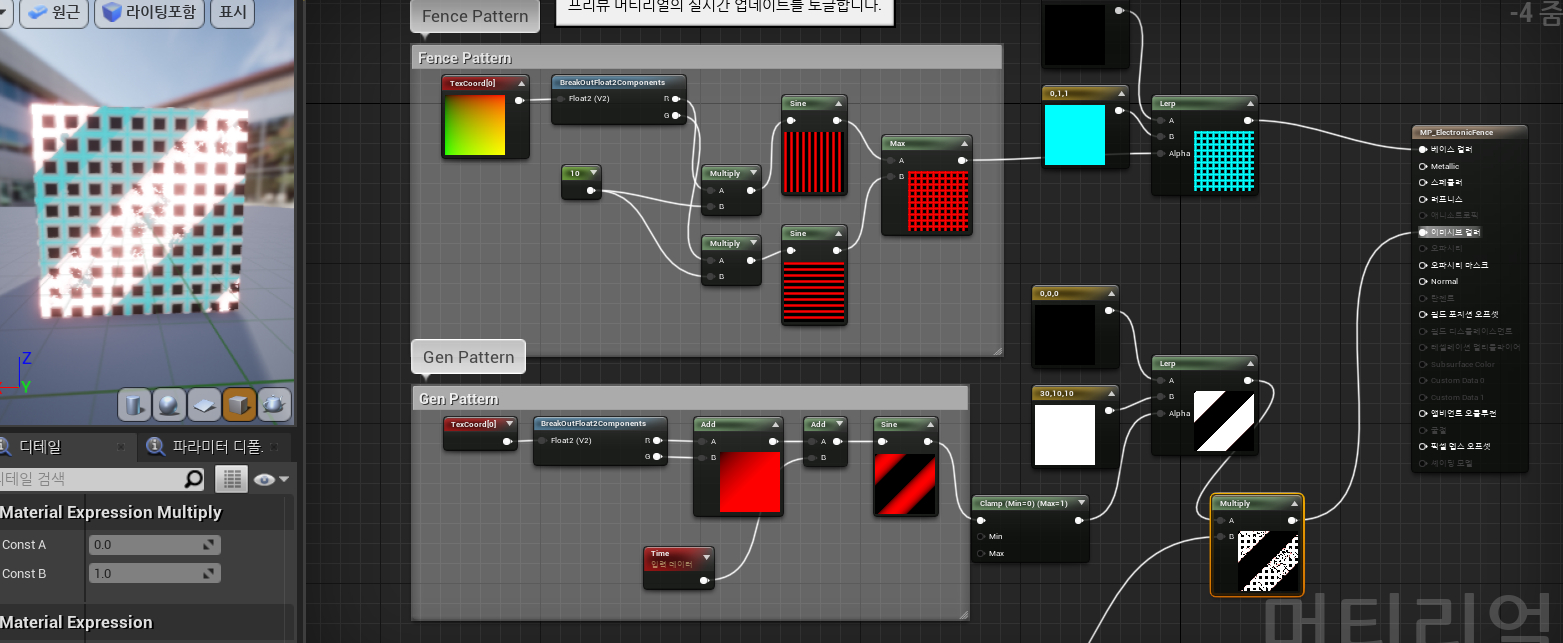1563x643 pixels.
Task: Toggle preview arrow on selected Multiply node
Action: (1296, 503)
